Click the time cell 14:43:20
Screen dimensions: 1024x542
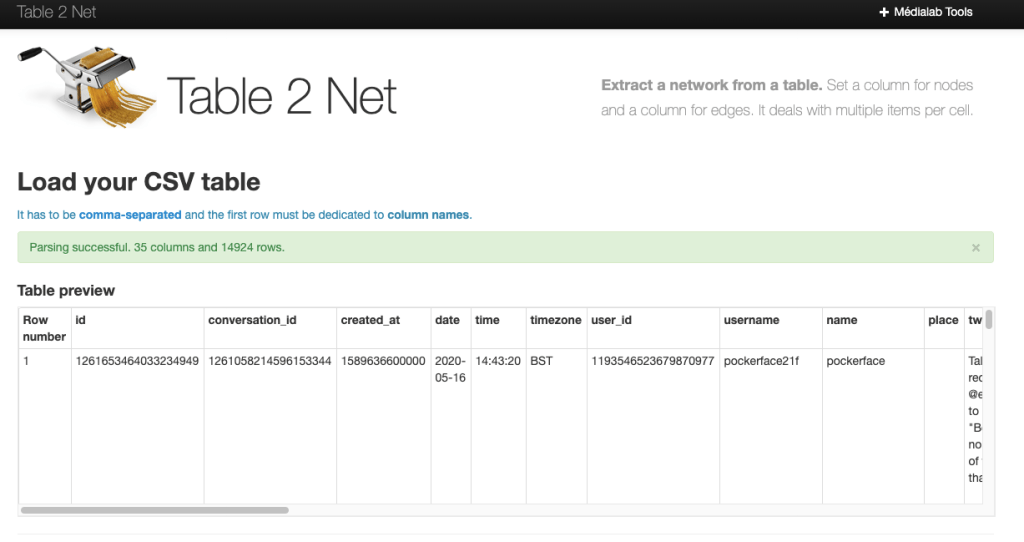point(498,426)
